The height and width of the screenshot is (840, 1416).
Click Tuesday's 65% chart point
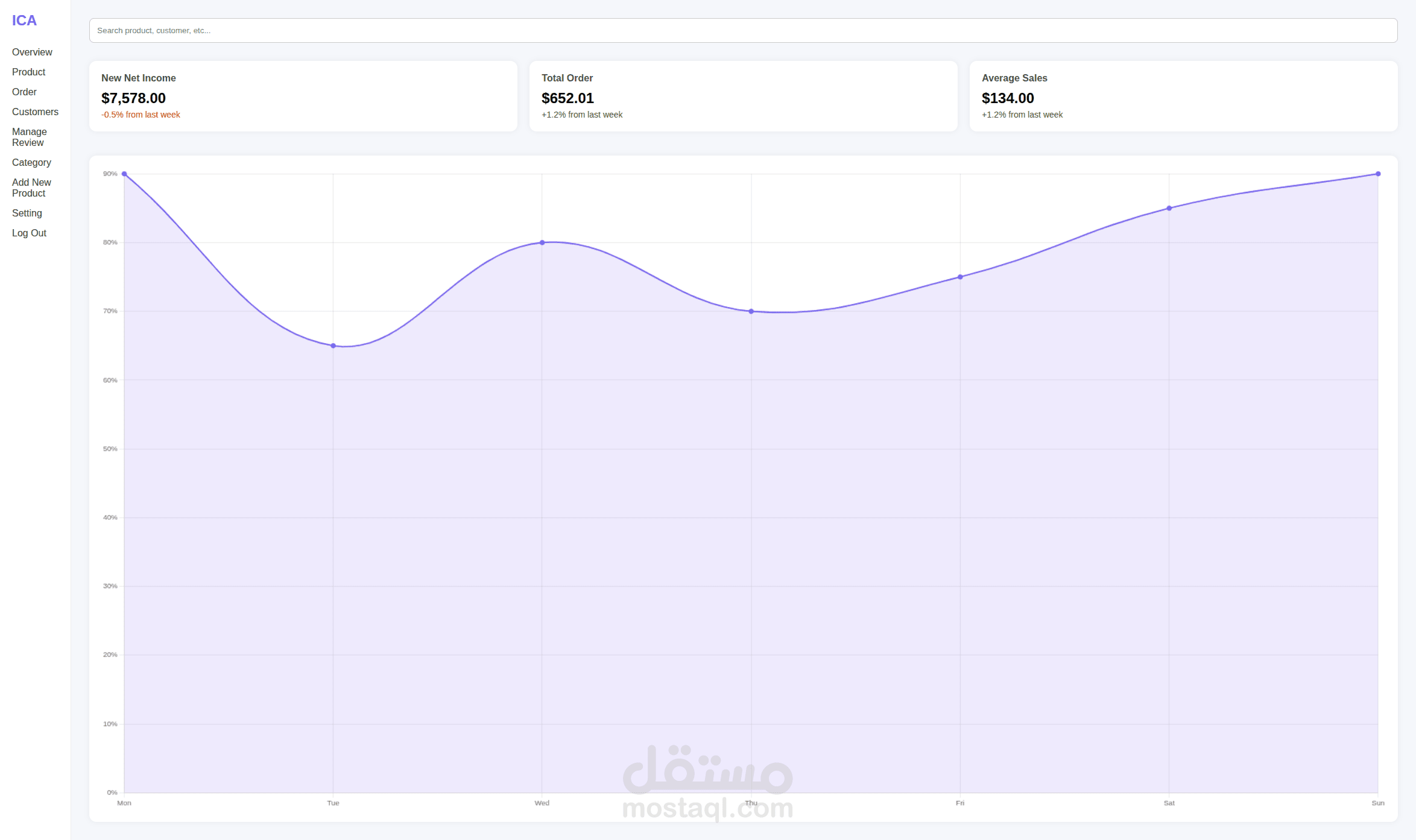tap(333, 346)
